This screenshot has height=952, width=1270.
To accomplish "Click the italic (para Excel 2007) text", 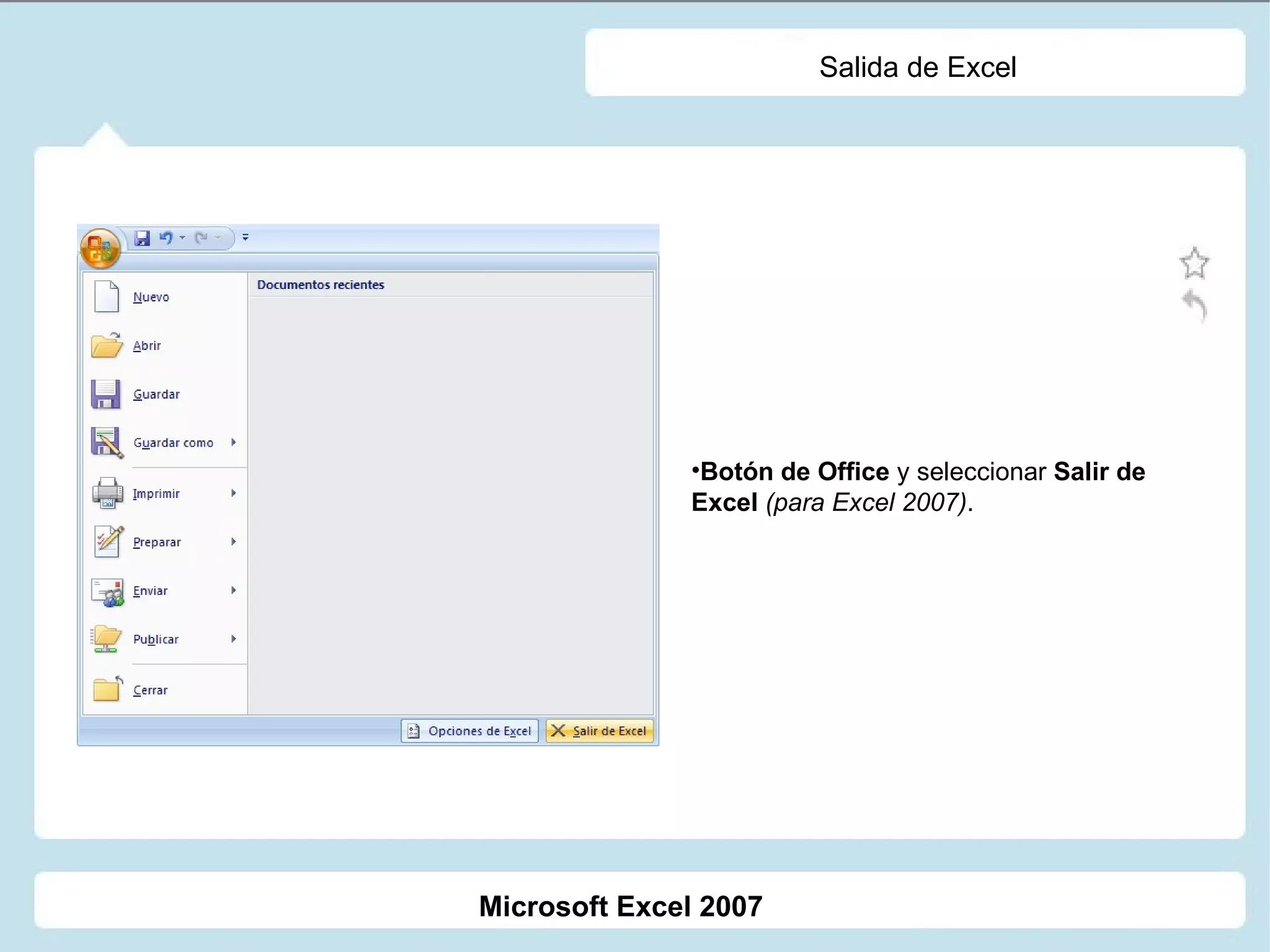I will (x=866, y=502).
